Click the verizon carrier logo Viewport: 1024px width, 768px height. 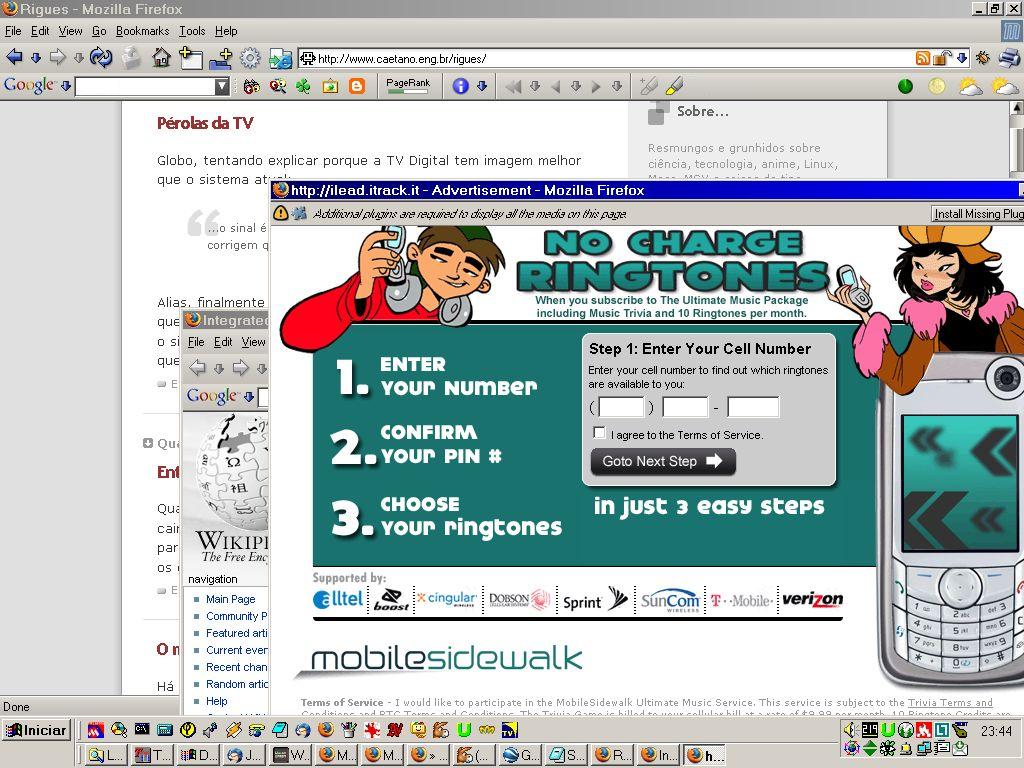[x=812, y=600]
